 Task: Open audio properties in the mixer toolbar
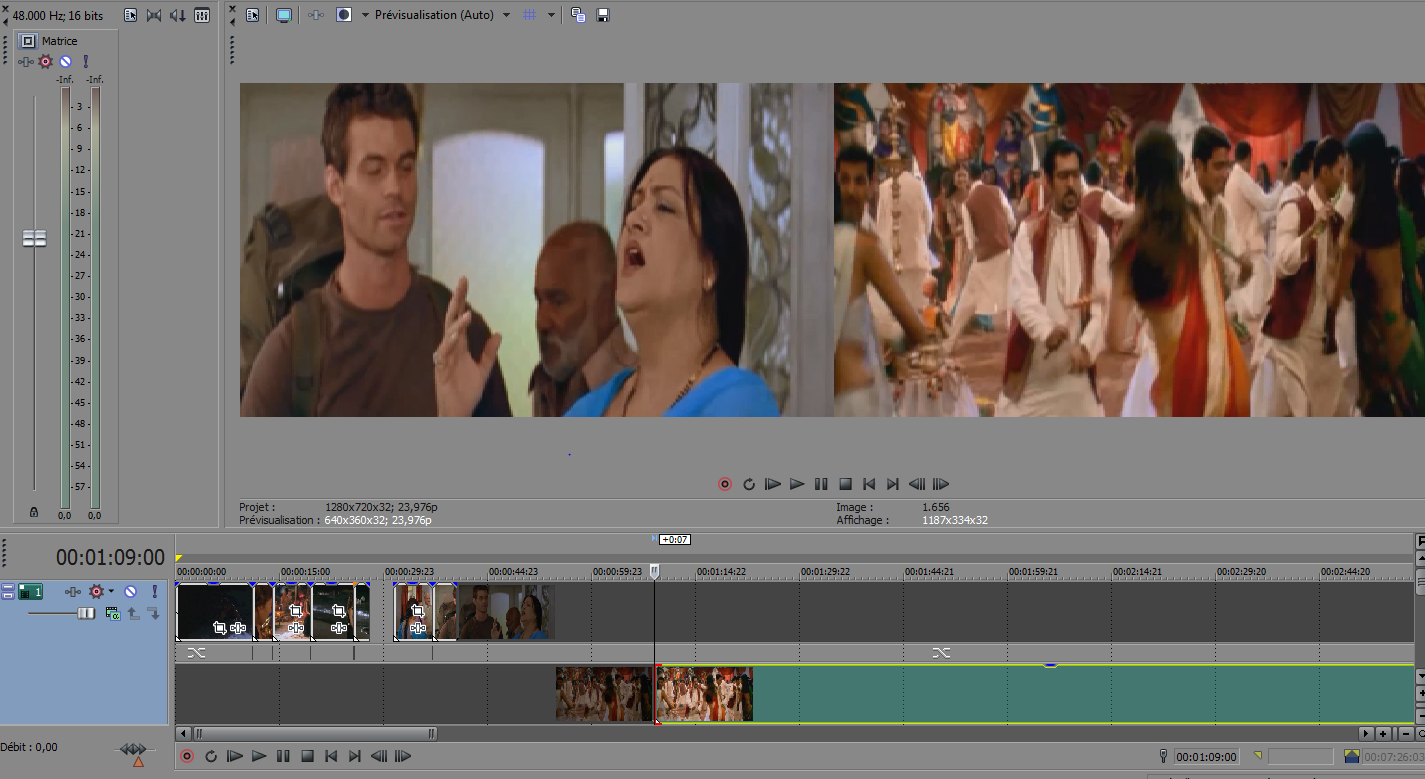[x=131, y=15]
